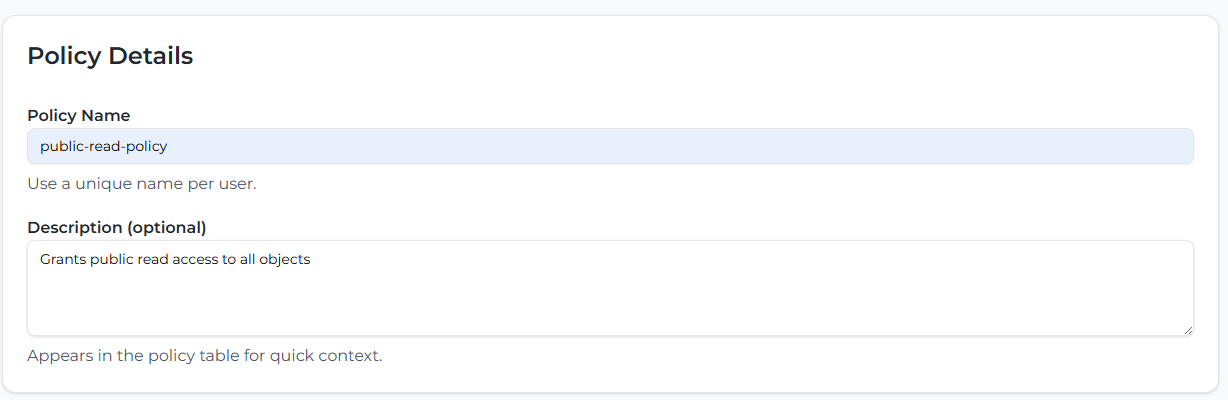Click the word "optional" in the Description label

click(x=170, y=227)
